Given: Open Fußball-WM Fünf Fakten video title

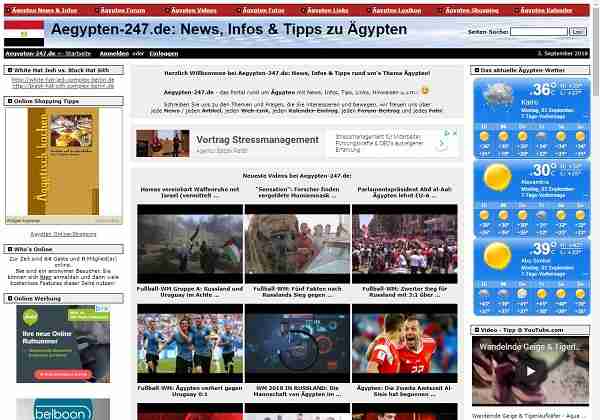Looking at the screenshot, I should click(297, 292).
